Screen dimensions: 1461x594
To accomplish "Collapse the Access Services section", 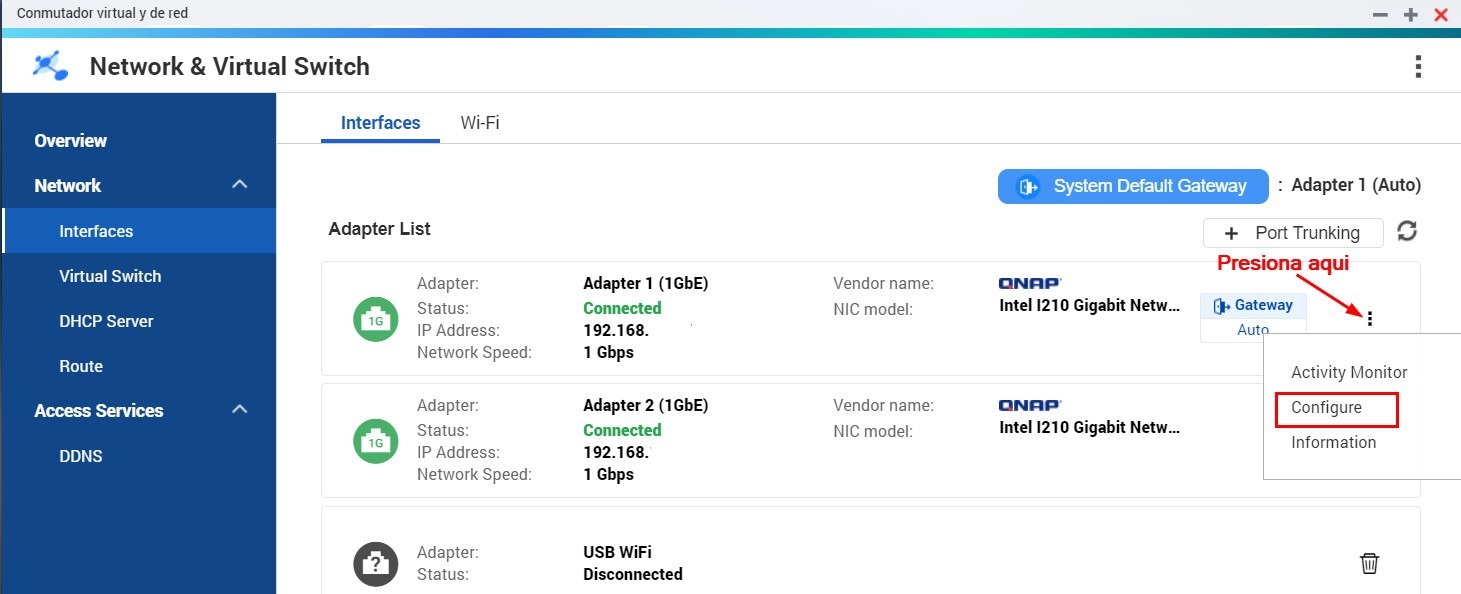I will point(239,410).
